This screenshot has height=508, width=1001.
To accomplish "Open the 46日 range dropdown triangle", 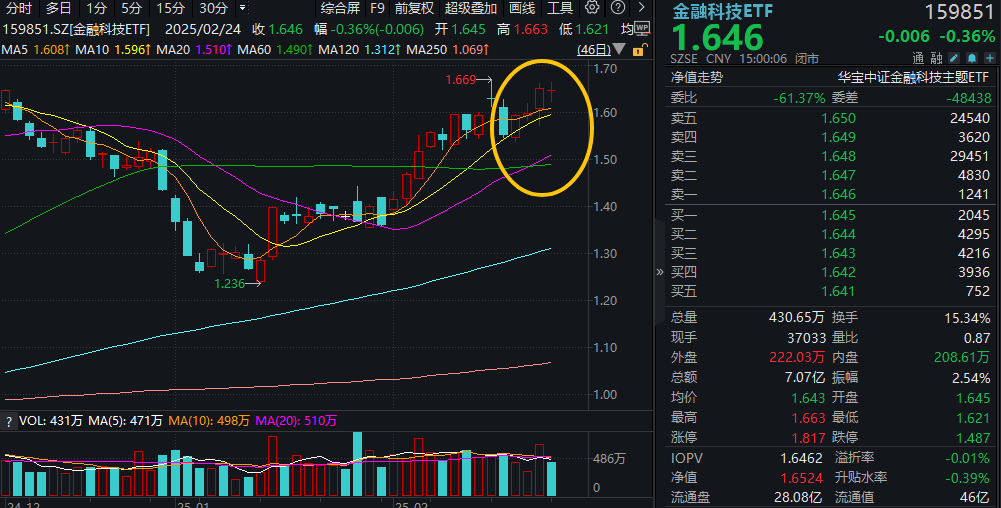I will coord(619,49).
